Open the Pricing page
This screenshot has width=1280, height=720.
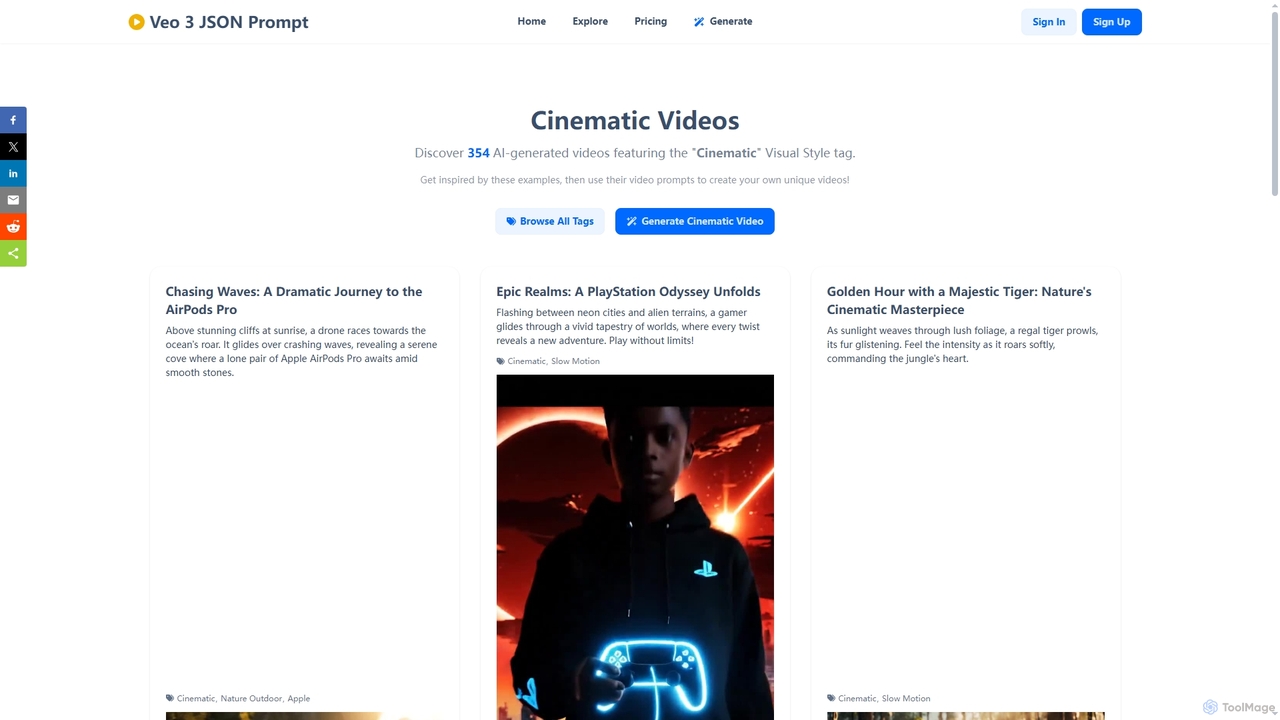tap(650, 21)
